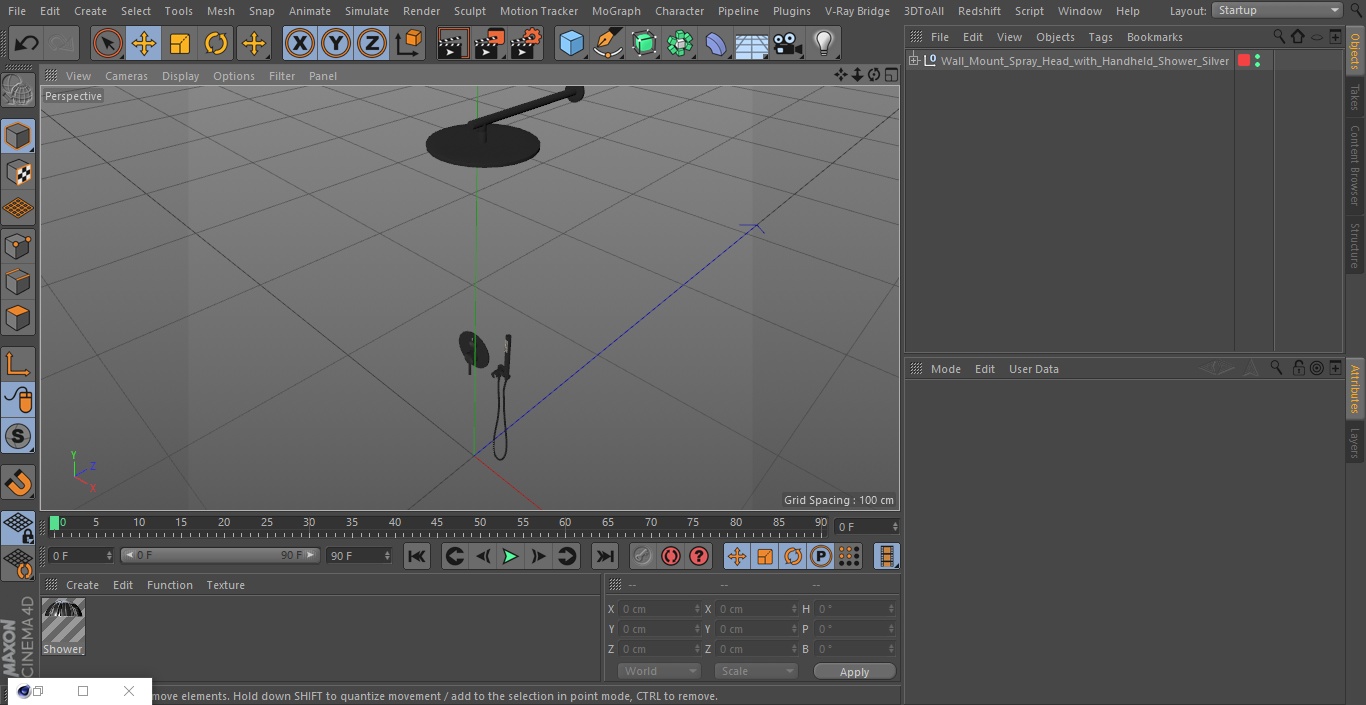This screenshot has width=1366, height=705.
Task: Click the red layer color swatch
Action: [x=1244, y=61]
